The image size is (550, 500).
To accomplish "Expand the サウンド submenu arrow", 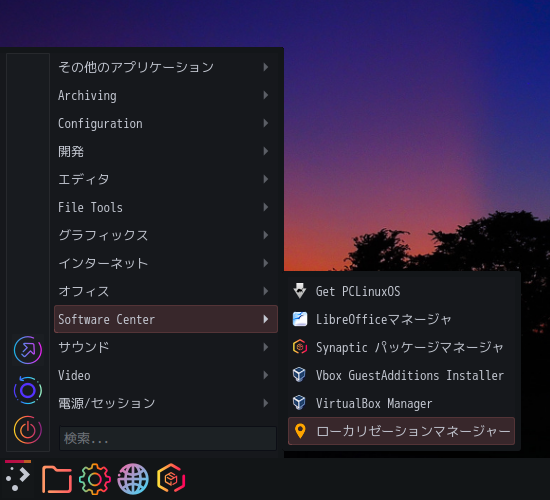I will (266, 347).
